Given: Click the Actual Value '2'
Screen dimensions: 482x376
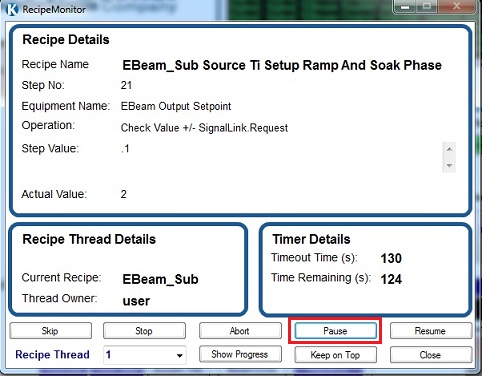Looking at the screenshot, I should tap(124, 194).
